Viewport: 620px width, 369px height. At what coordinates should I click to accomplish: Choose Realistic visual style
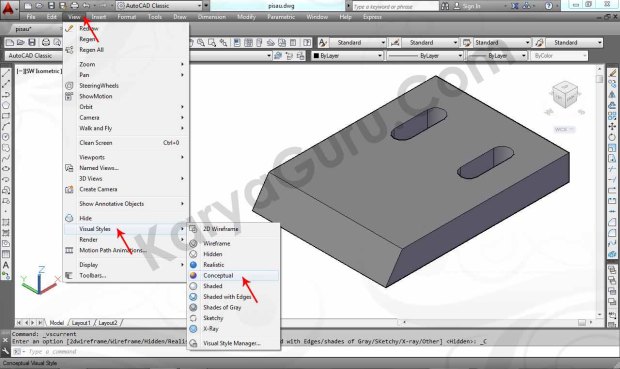pos(233,265)
